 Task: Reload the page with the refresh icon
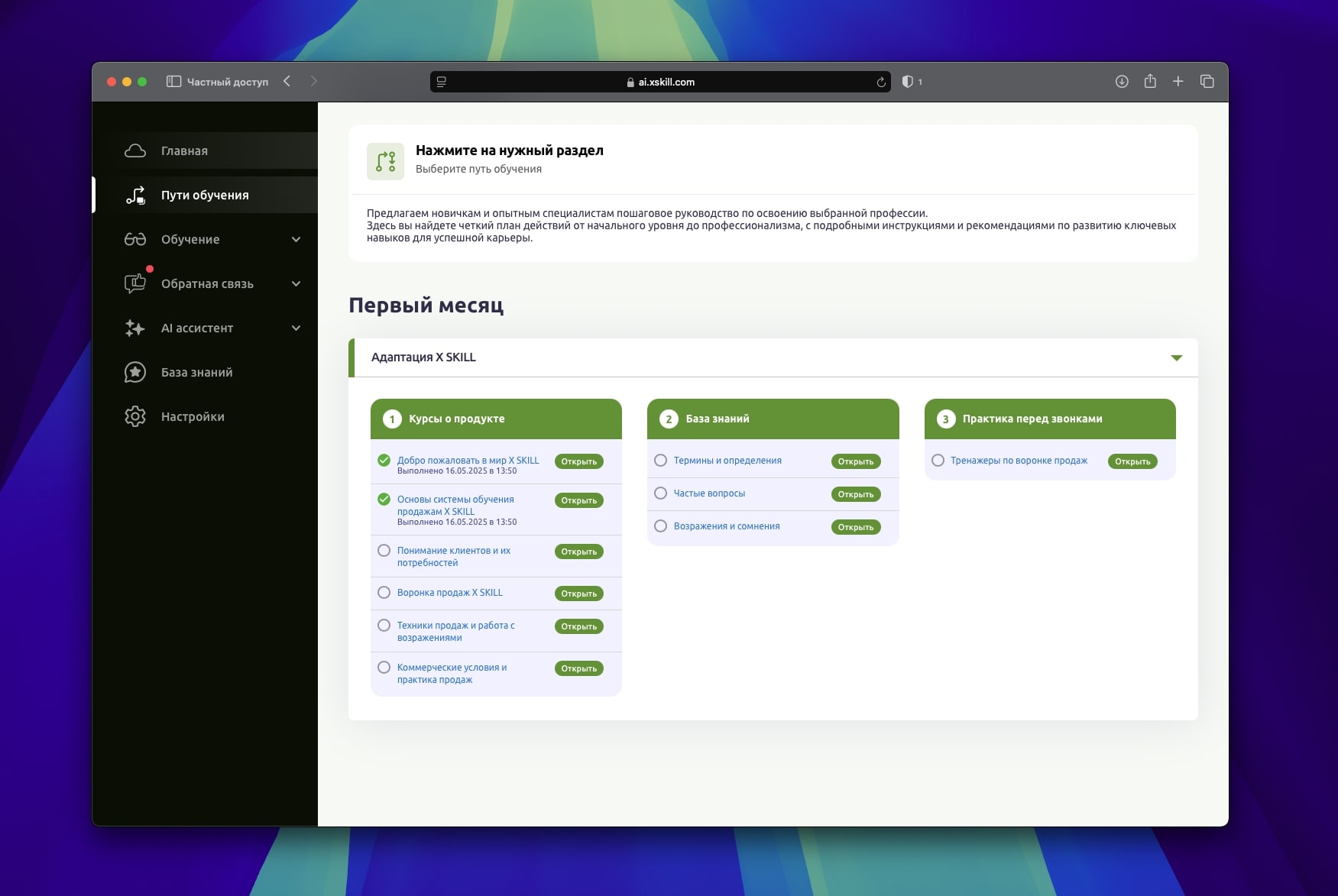click(881, 82)
